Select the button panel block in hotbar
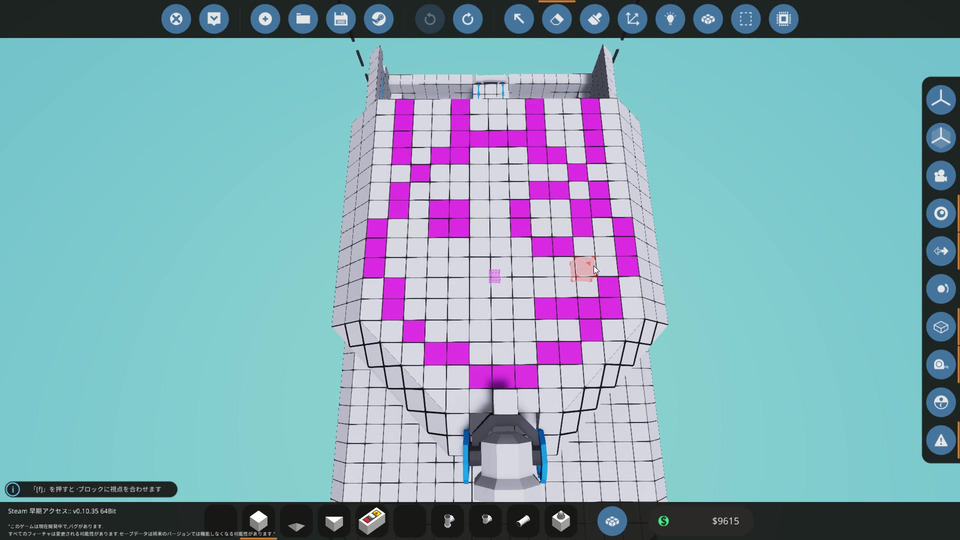Screen dimensions: 960x540 372,521
